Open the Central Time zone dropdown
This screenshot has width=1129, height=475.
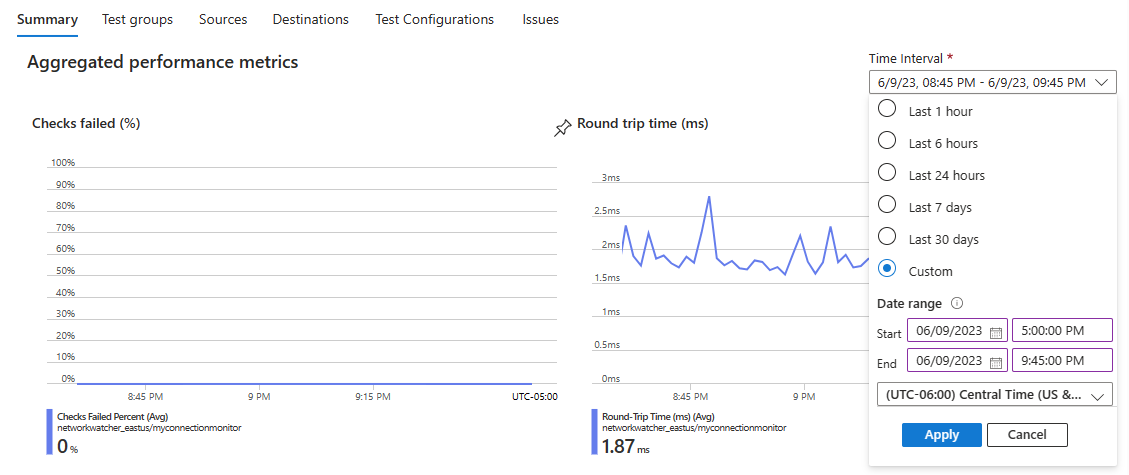point(993,394)
